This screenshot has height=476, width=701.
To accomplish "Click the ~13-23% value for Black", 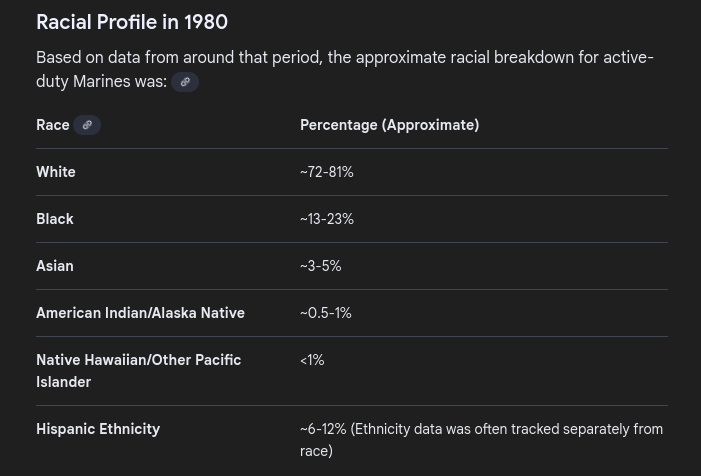I will click(327, 219).
